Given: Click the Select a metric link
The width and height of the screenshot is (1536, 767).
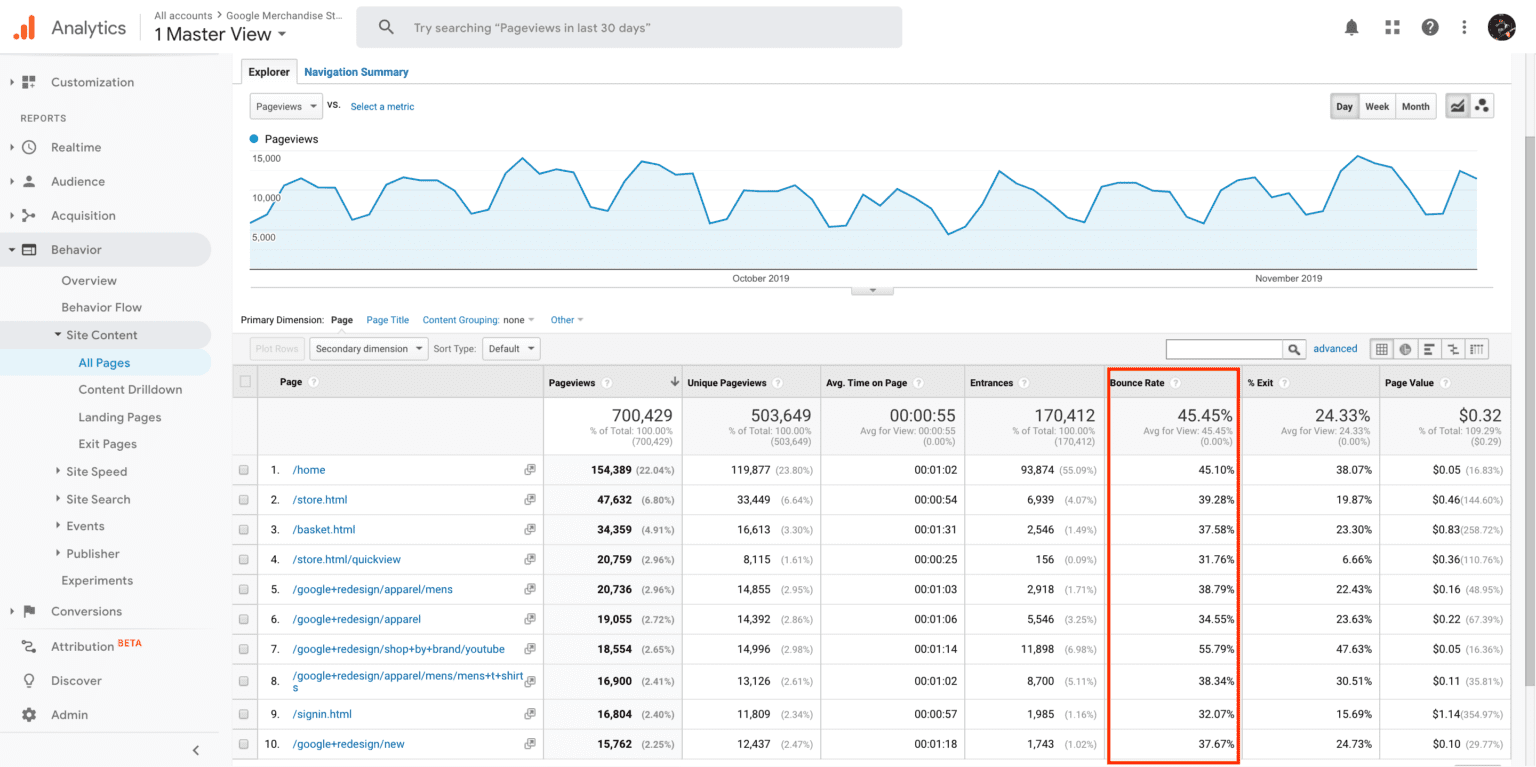Looking at the screenshot, I should 382,107.
